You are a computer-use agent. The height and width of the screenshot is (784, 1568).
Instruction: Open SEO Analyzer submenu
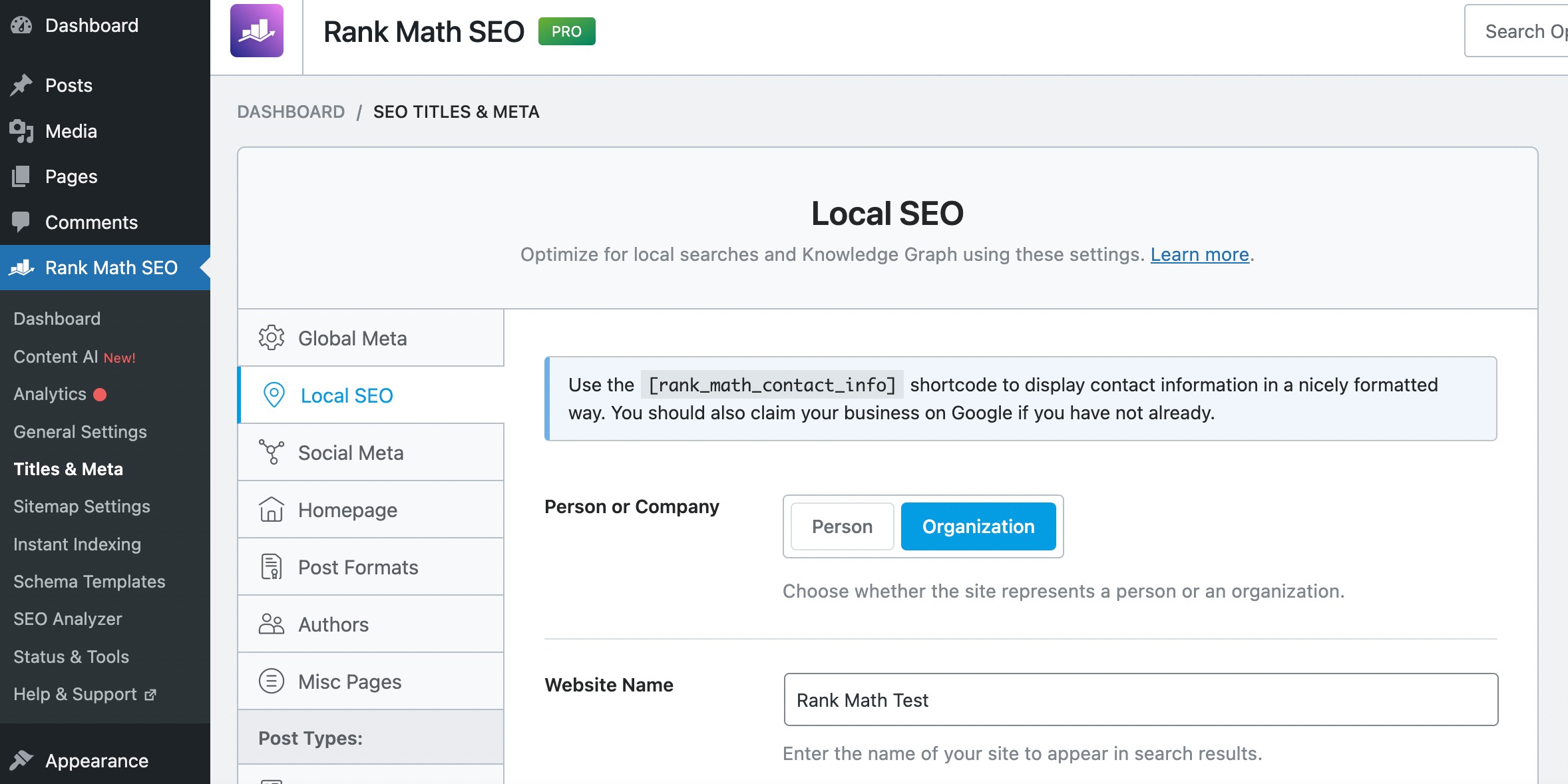click(x=68, y=619)
